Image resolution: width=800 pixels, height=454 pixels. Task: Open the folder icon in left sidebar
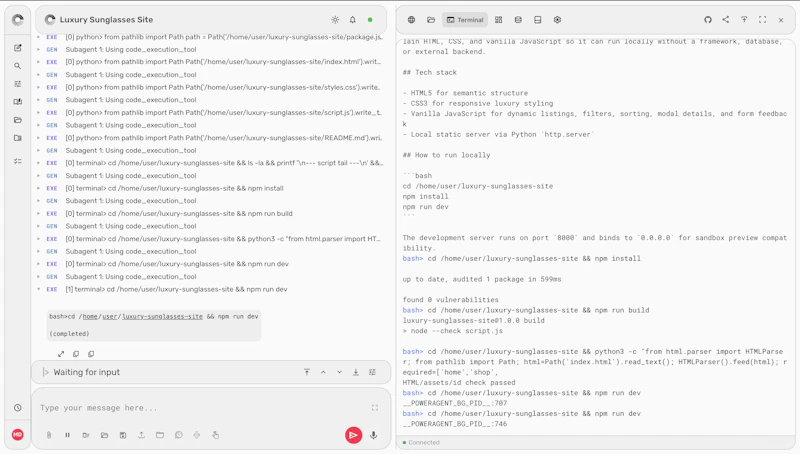coord(18,120)
